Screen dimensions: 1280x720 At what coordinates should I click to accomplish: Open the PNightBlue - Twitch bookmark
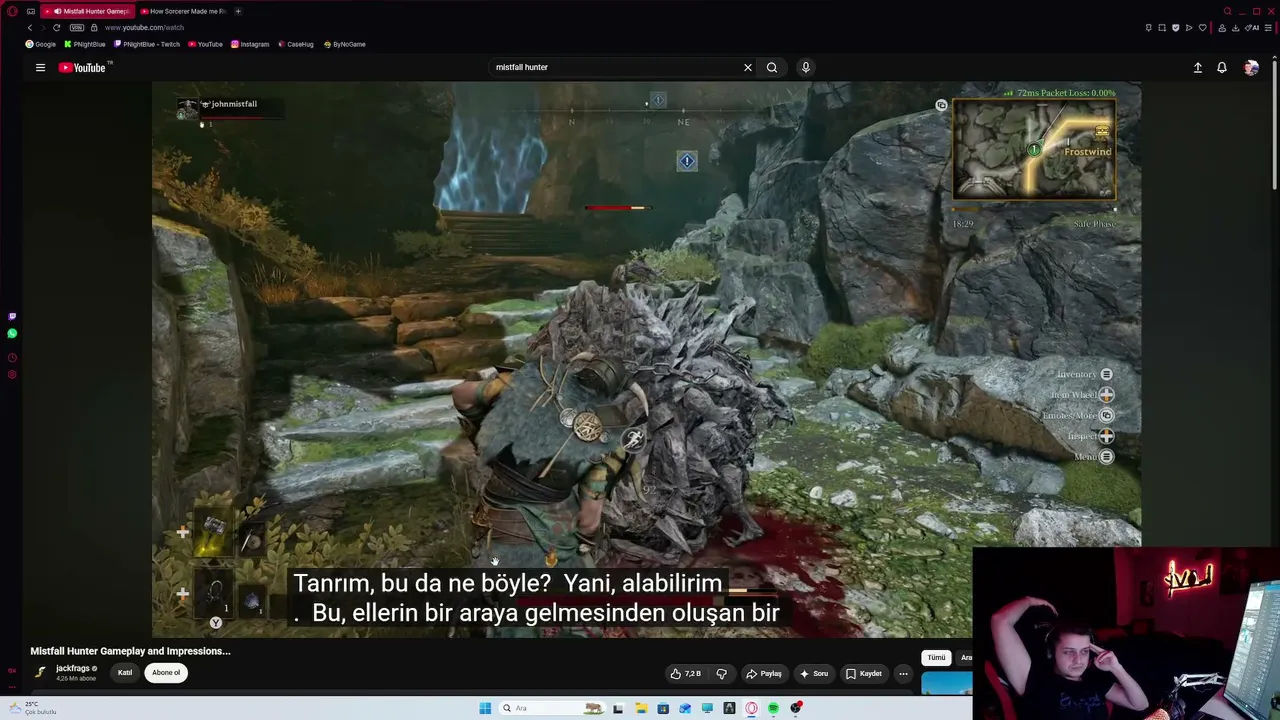(x=148, y=44)
